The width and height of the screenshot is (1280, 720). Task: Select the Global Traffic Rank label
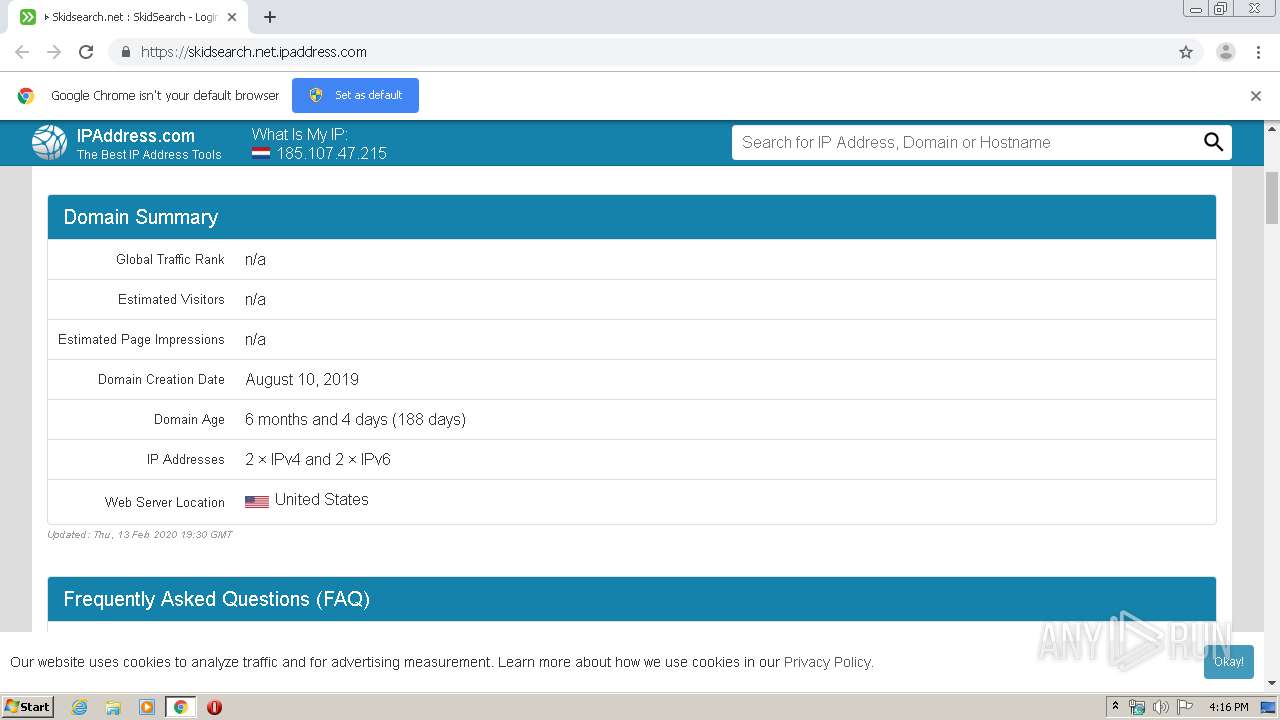(170, 259)
